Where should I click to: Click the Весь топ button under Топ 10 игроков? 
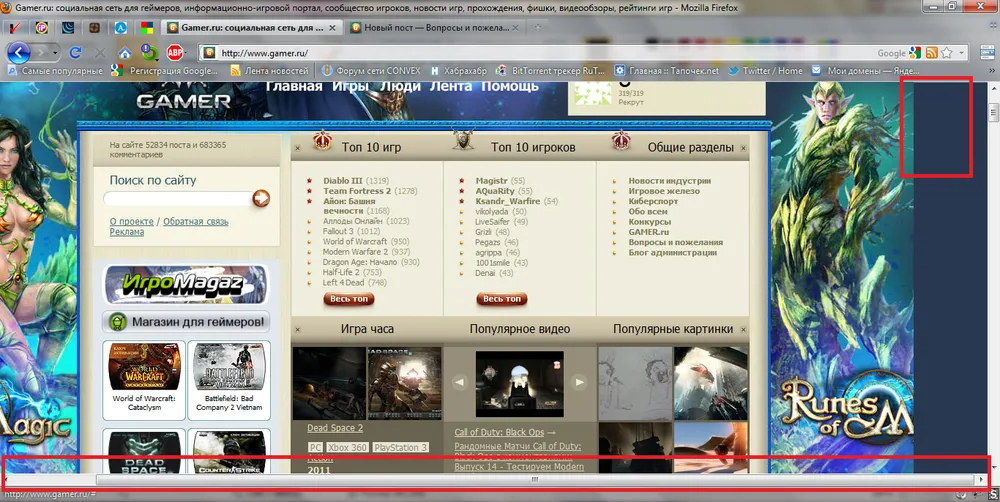tap(501, 299)
